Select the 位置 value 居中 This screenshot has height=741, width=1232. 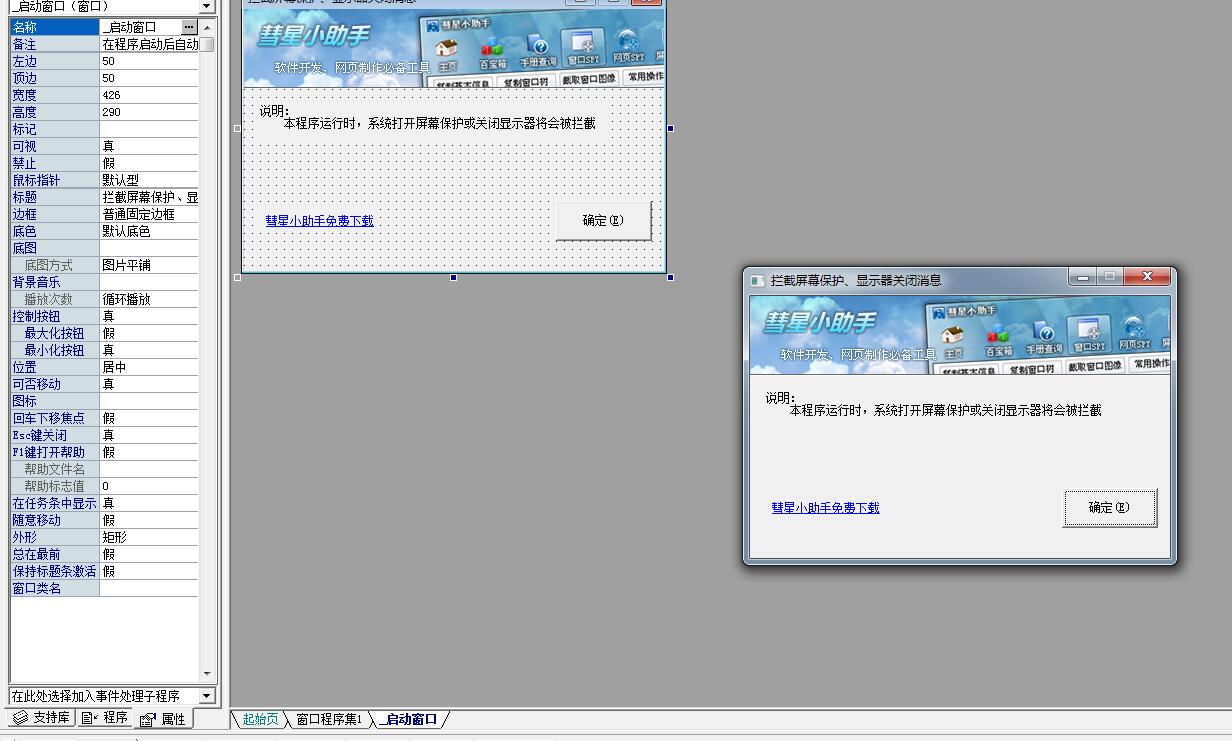point(149,367)
